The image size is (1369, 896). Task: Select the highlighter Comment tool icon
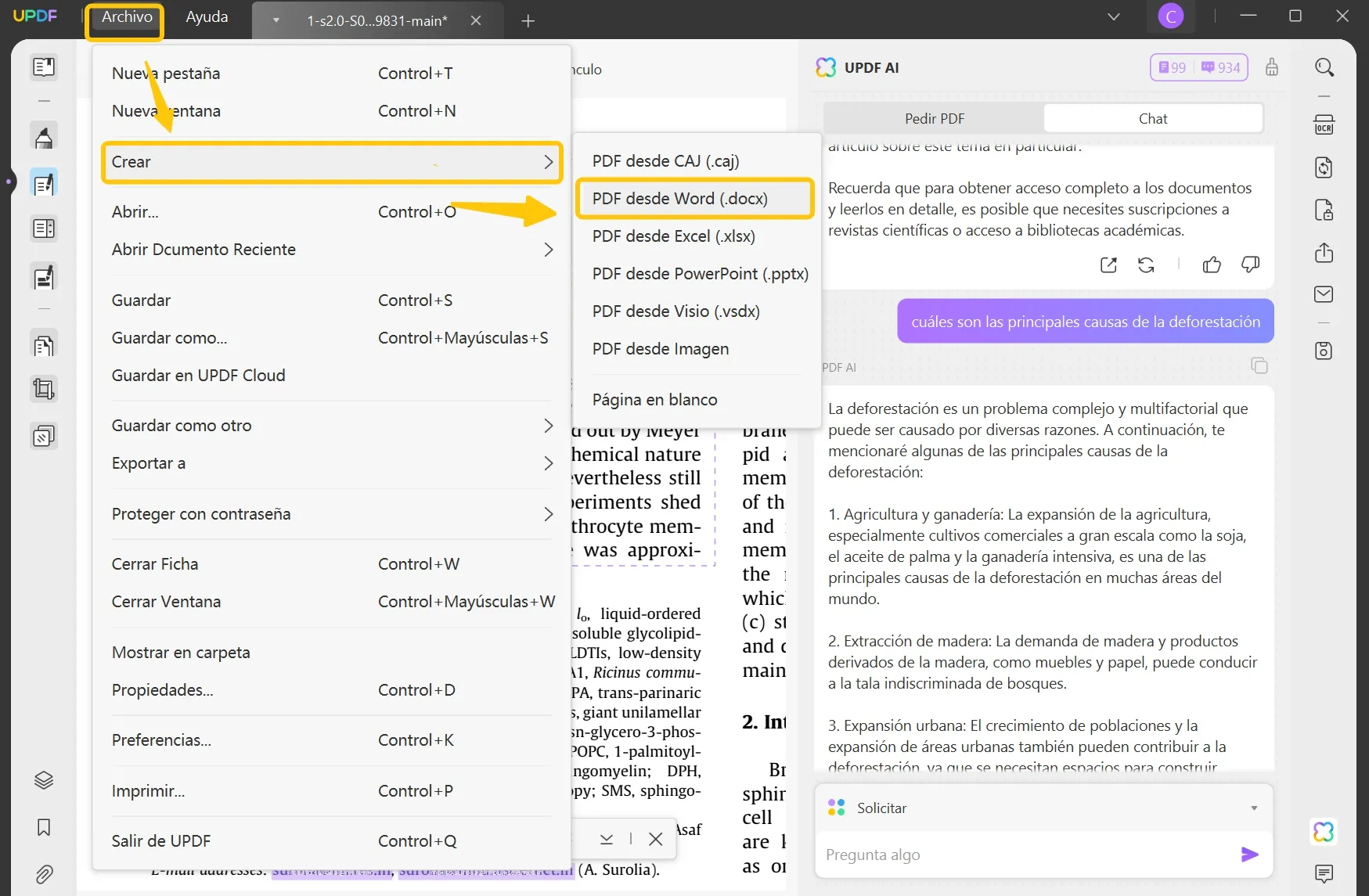click(x=44, y=137)
